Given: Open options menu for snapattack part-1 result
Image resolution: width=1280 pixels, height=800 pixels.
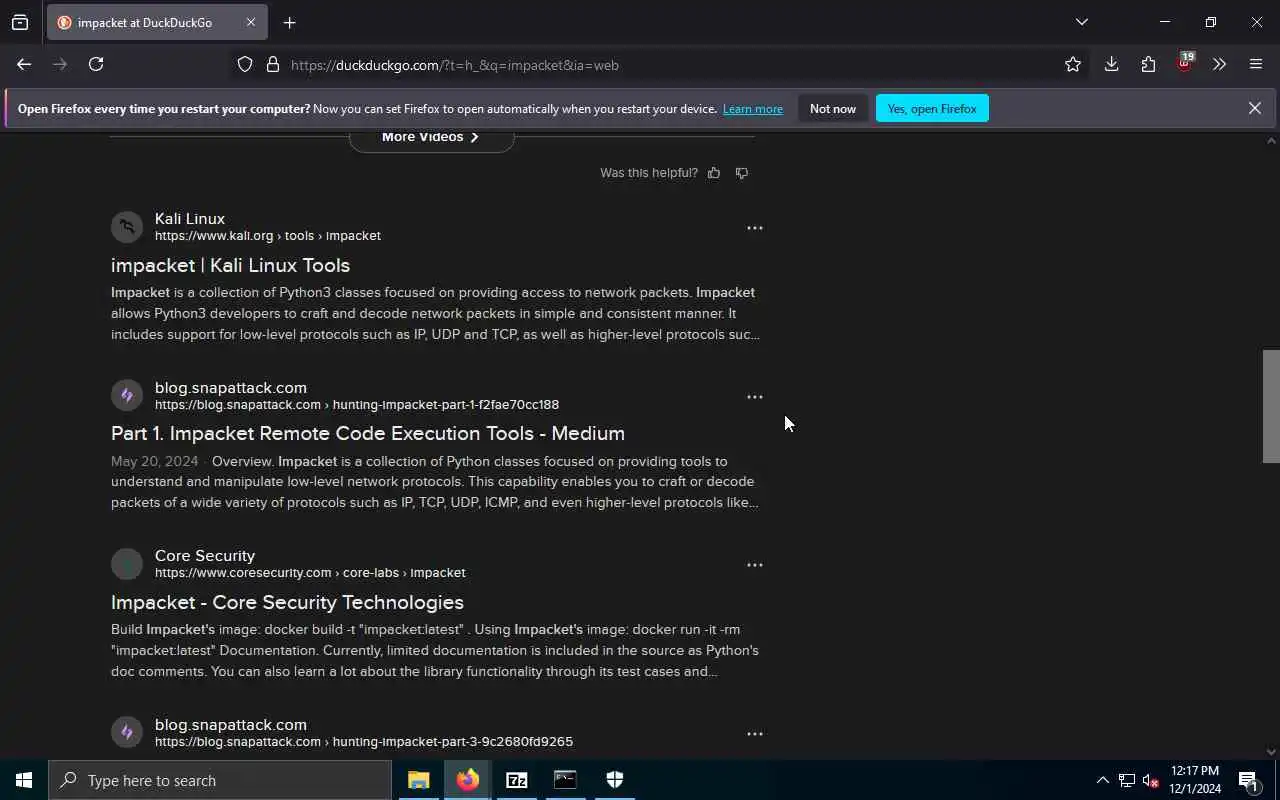Looking at the screenshot, I should (755, 397).
